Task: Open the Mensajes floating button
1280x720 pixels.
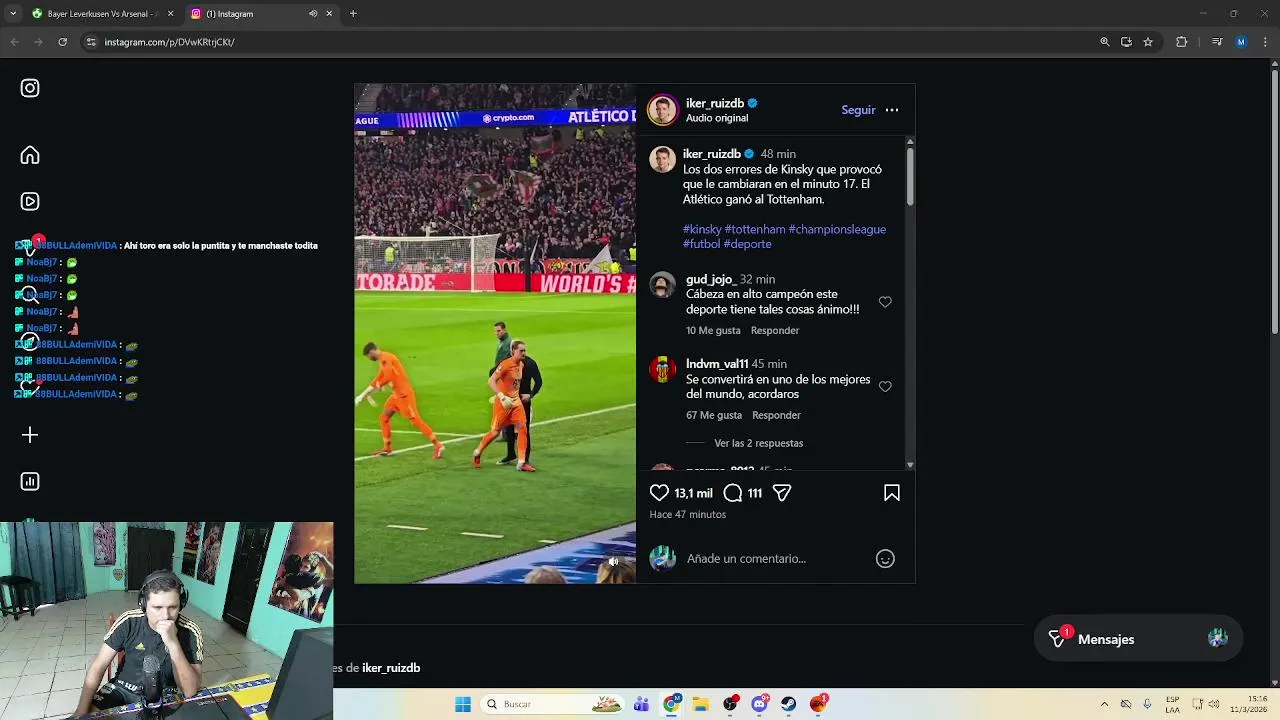Action: click(1138, 639)
